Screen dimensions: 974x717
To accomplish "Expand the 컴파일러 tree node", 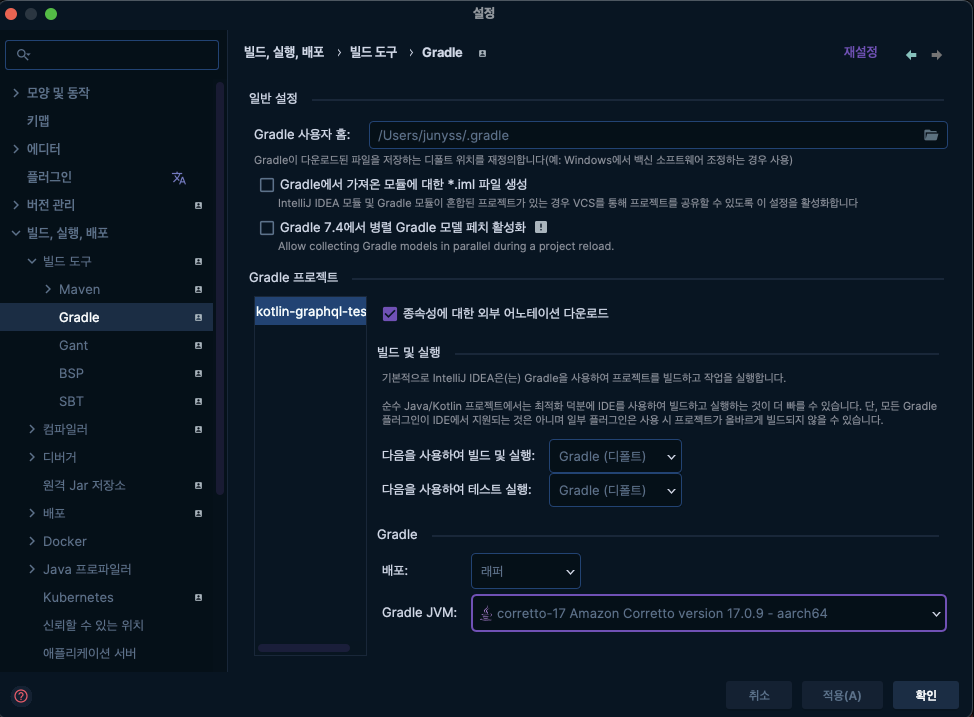I will [x=32, y=429].
